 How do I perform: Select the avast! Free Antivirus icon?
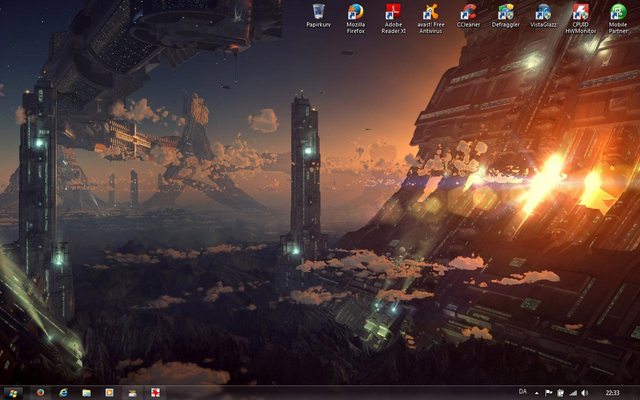click(430, 13)
